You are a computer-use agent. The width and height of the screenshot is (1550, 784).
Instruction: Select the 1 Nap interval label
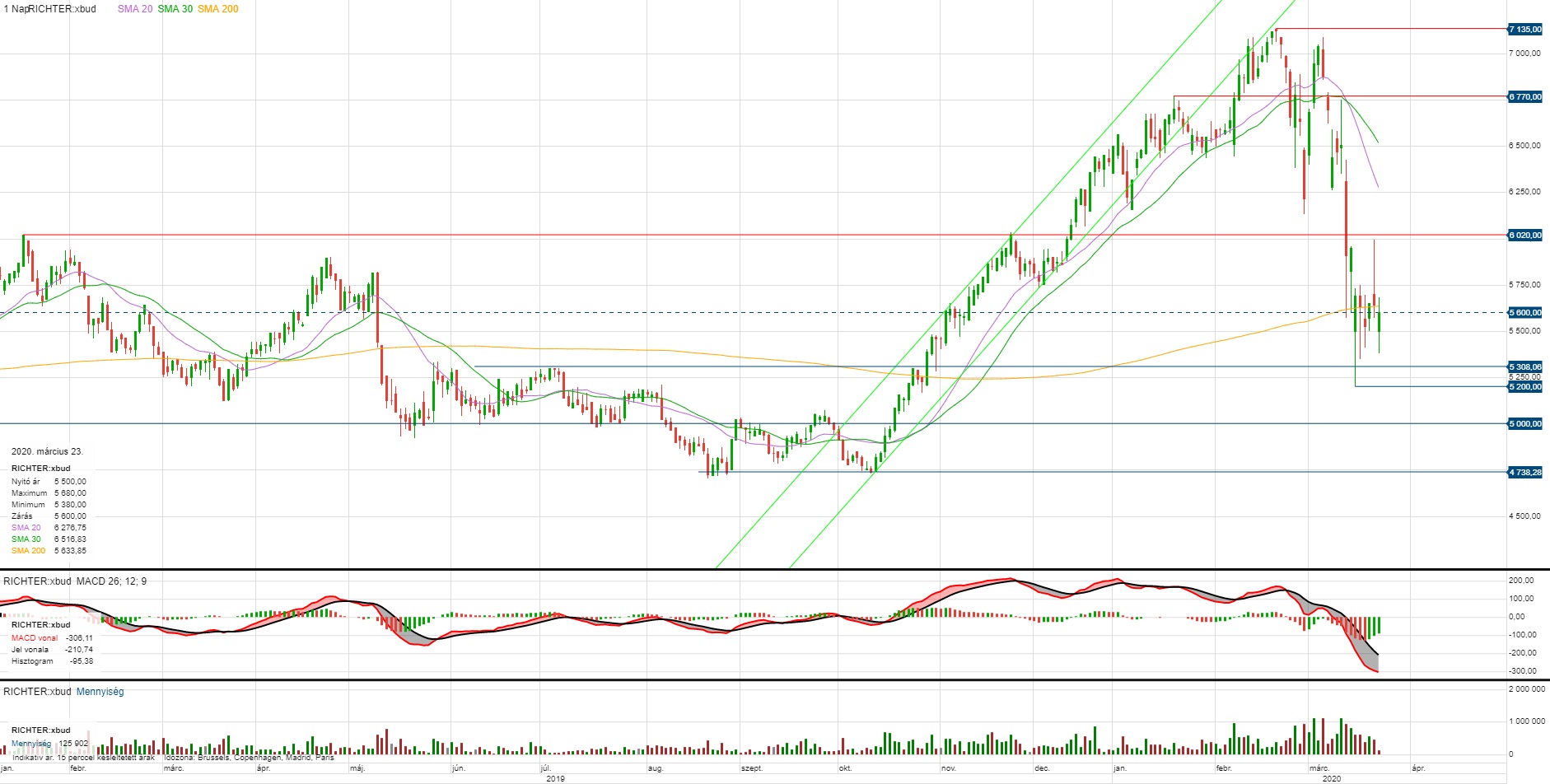point(14,9)
